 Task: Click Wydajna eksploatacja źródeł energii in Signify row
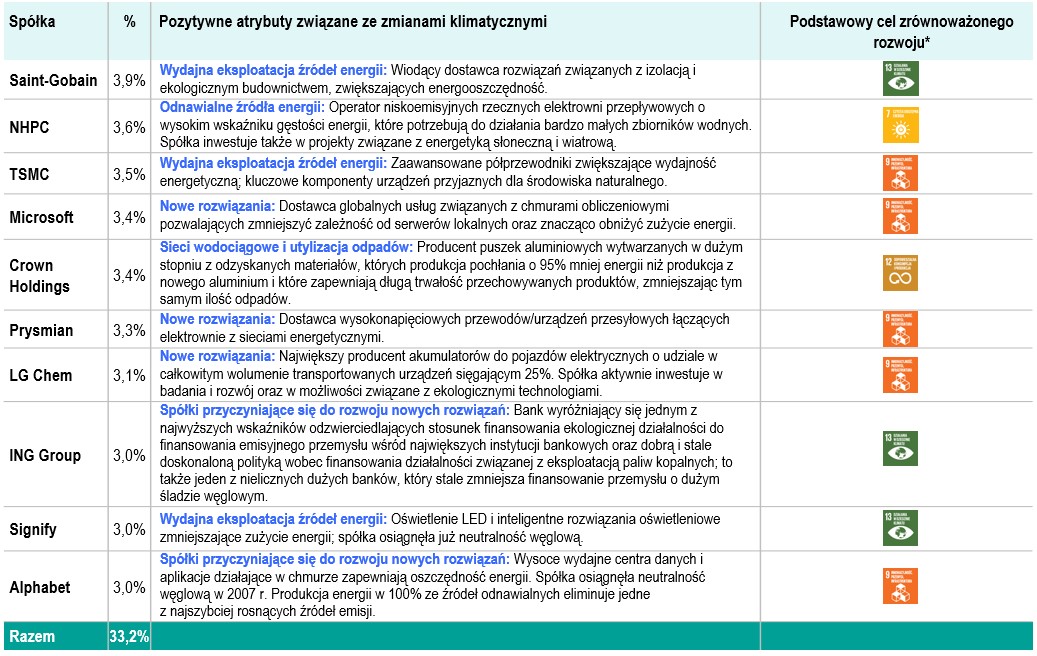pyautogui.click(x=273, y=520)
